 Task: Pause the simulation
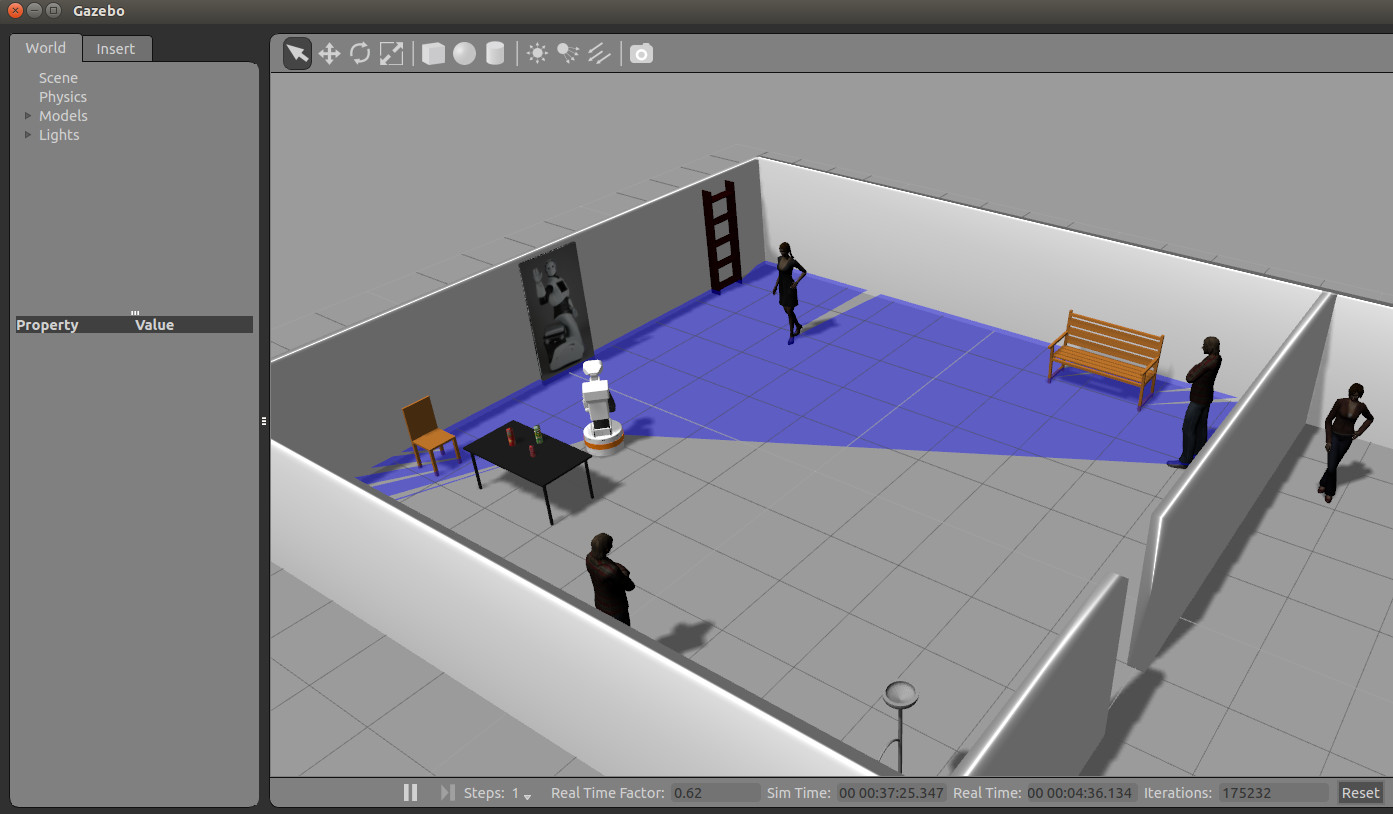coord(410,793)
